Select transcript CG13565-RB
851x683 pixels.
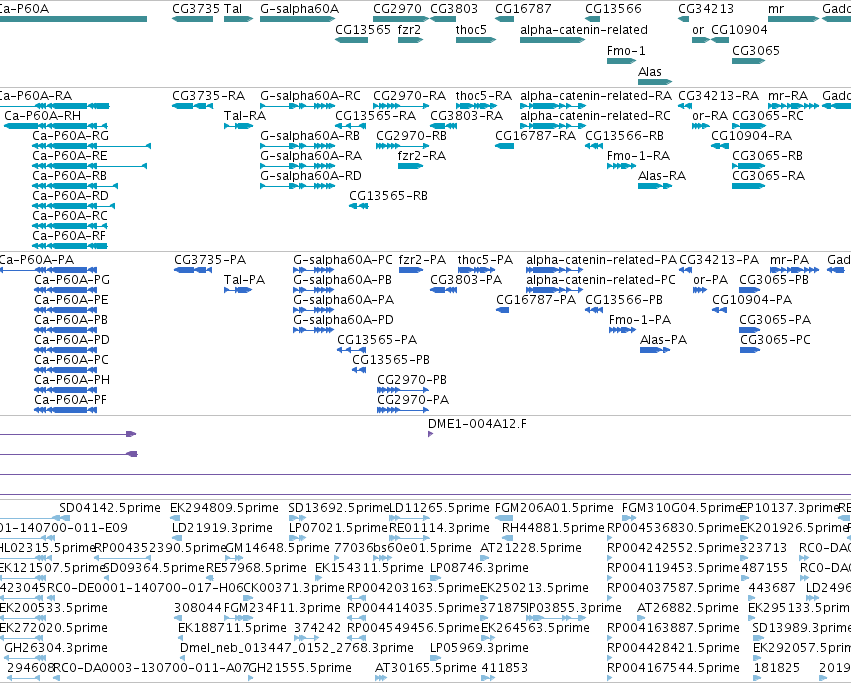coord(389,195)
